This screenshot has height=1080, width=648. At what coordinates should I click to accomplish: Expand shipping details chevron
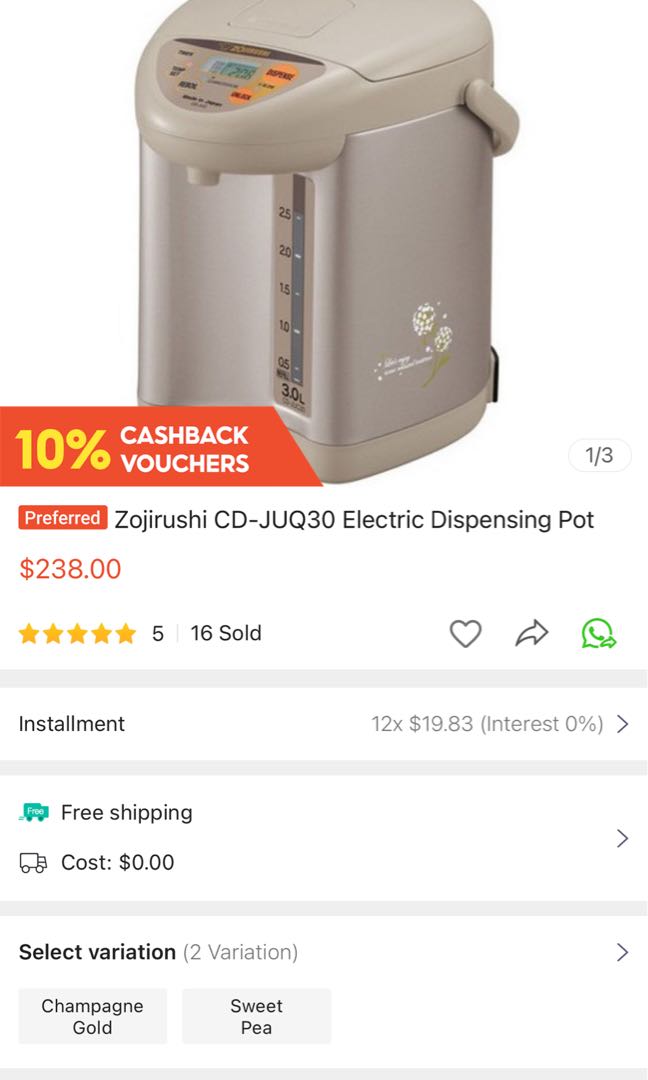(623, 838)
